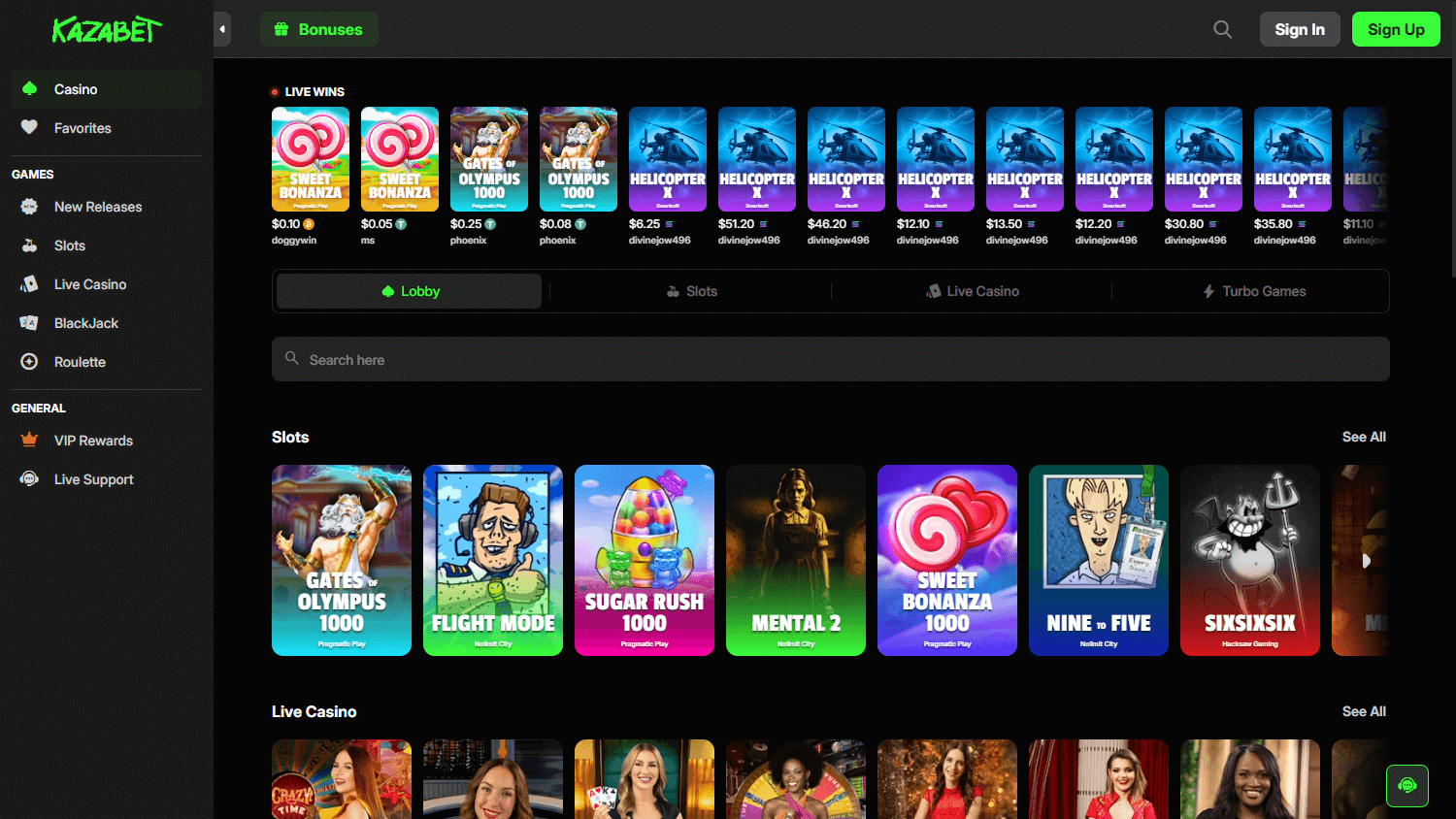
Task: Select the Live Casino sidebar icon
Action: (29, 283)
